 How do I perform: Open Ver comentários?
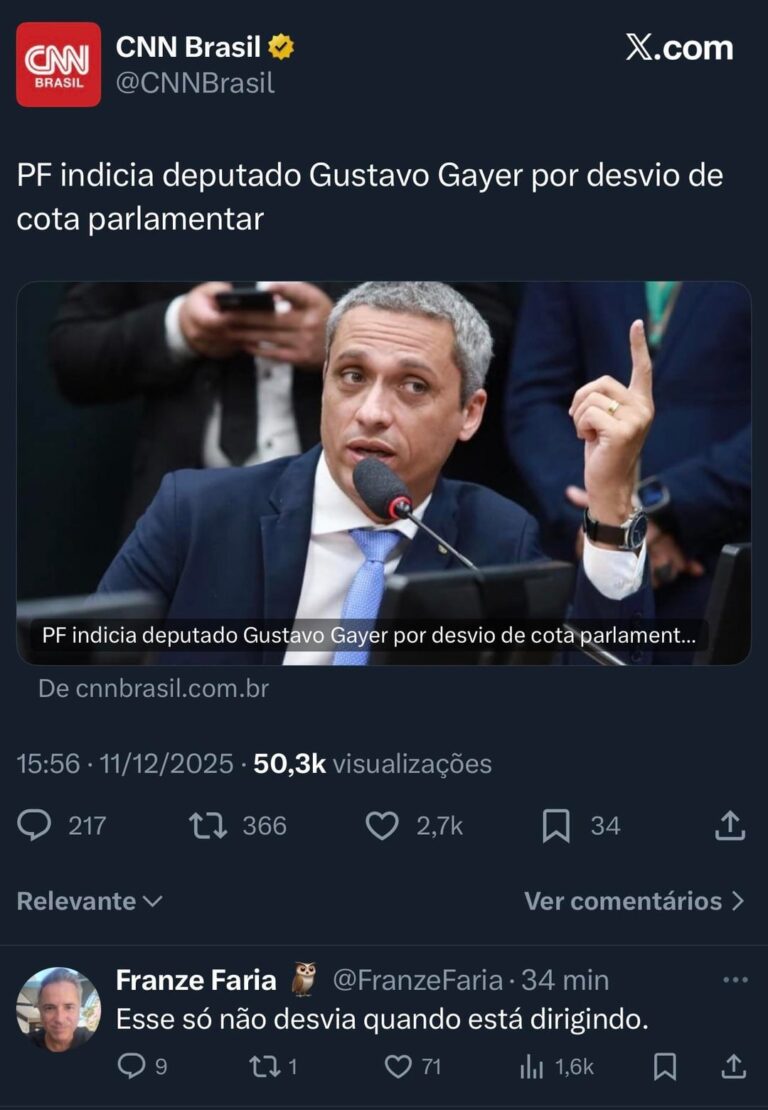coord(634,900)
